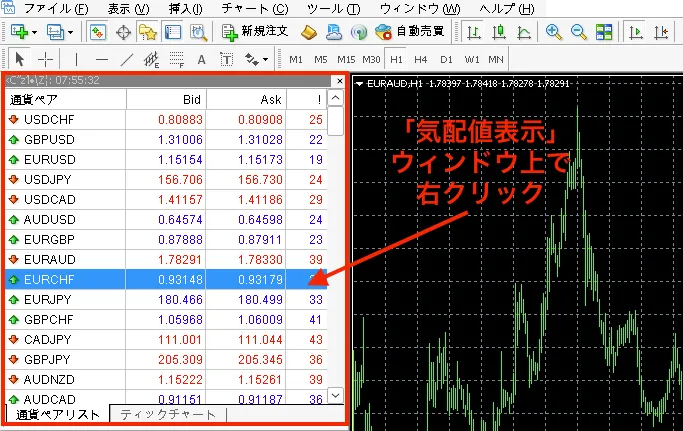Screen dimensions: 683x431
Task: Select the equidistant channel tool
Action: tap(152, 59)
